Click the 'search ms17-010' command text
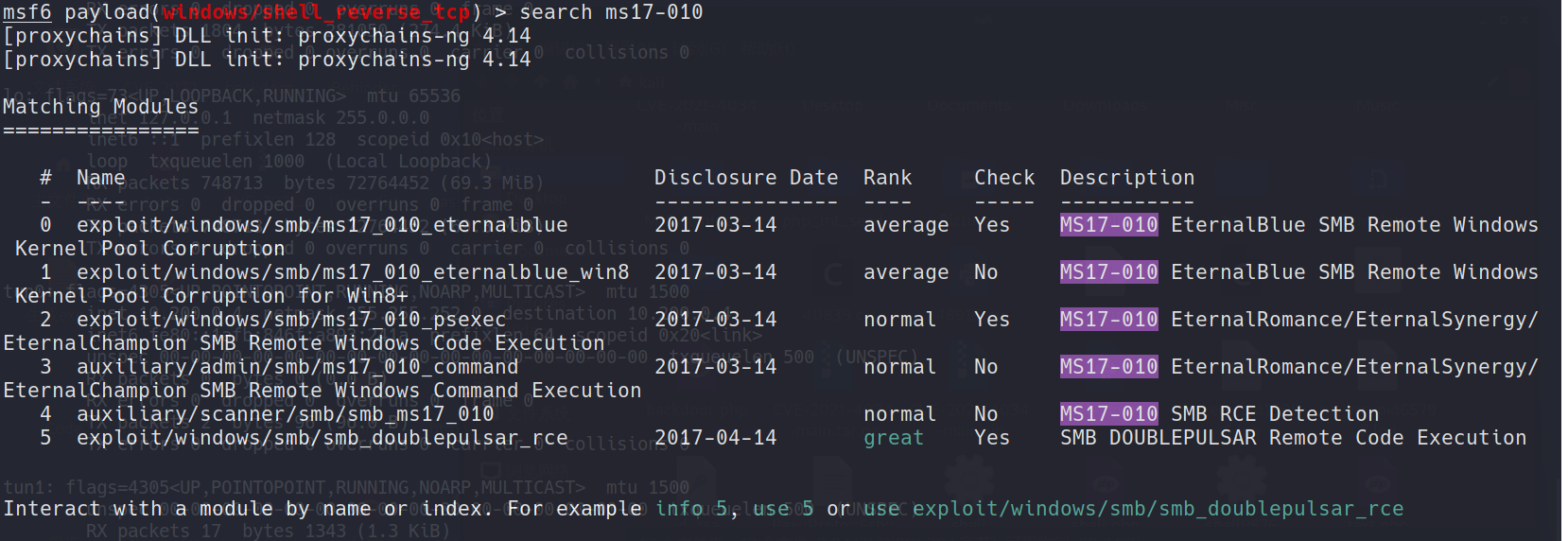The height and width of the screenshot is (541, 1568). pyautogui.click(x=611, y=12)
